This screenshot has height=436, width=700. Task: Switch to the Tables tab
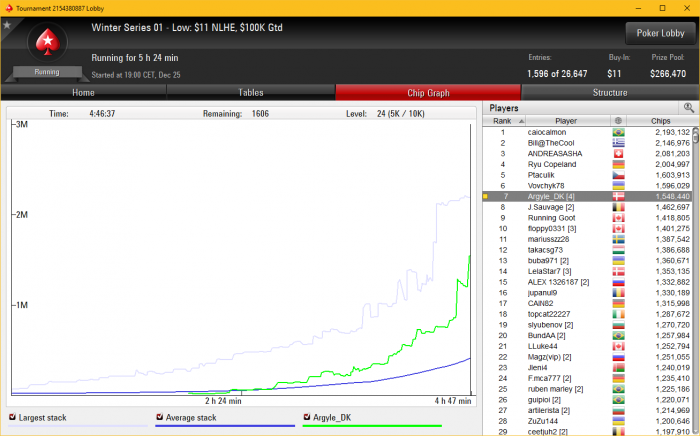point(250,92)
